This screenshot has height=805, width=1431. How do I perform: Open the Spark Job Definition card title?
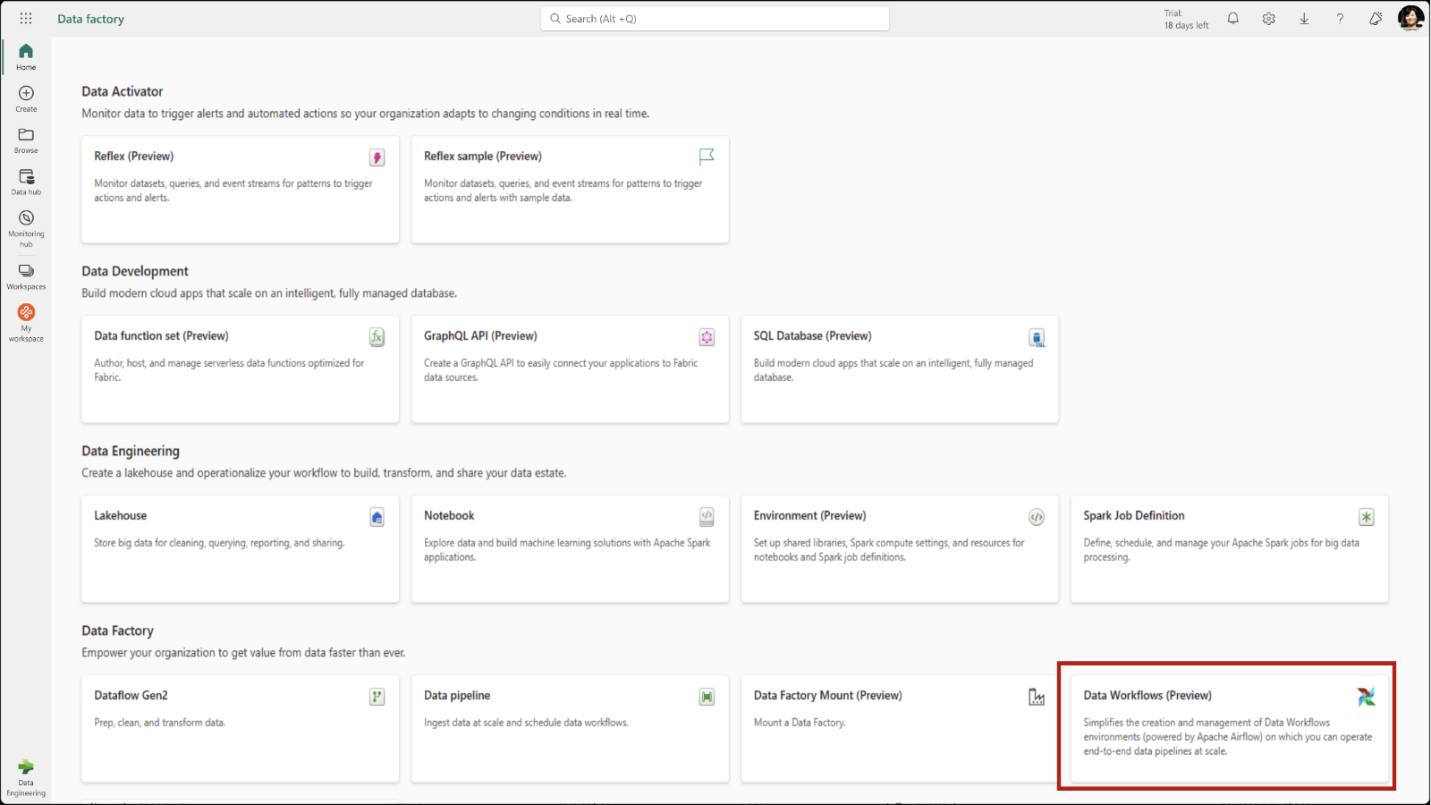[1134, 516]
